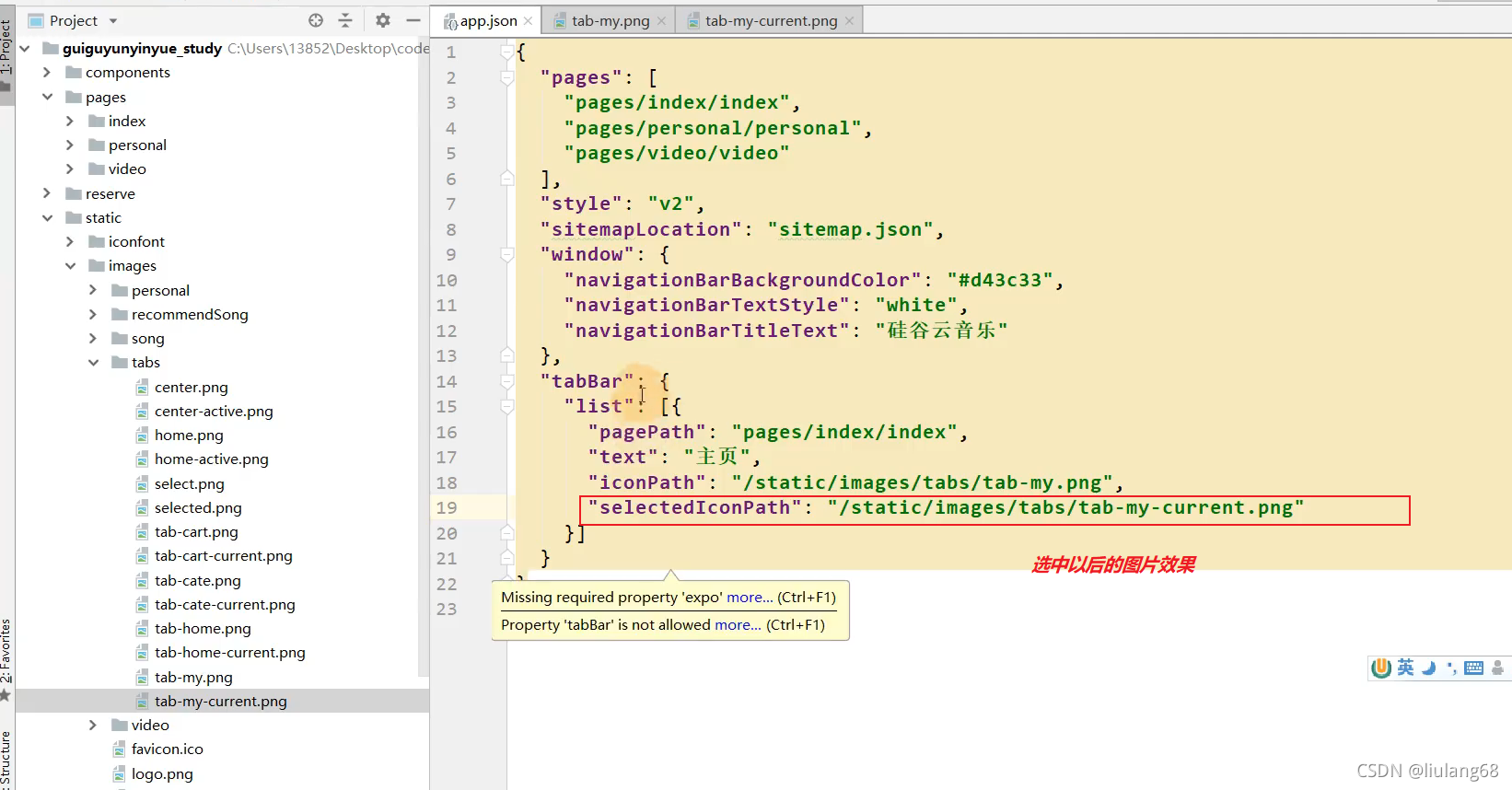
Task: Expand the iconfont folder
Action: [x=70, y=241]
